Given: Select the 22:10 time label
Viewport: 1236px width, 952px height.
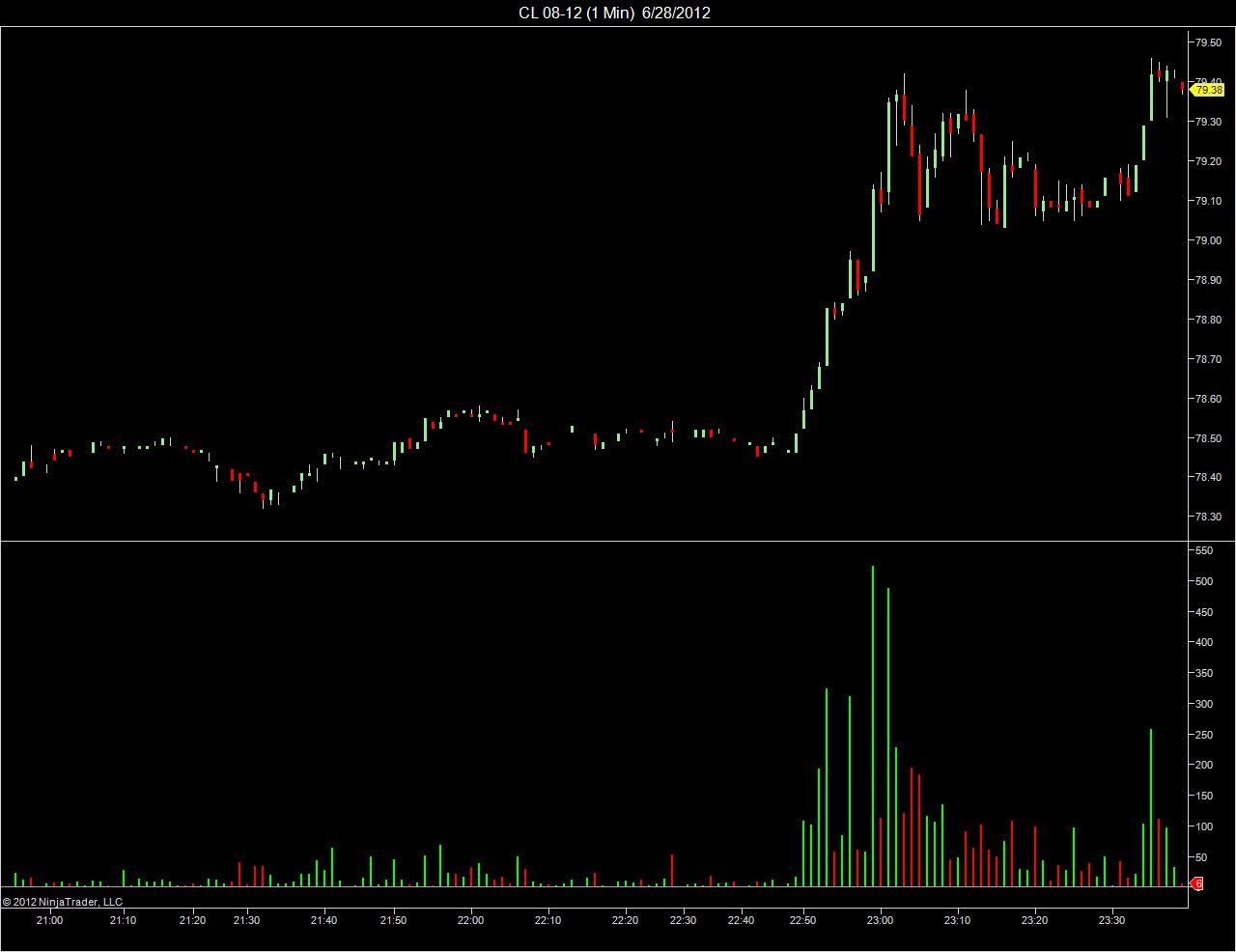Looking at the screenshot, I should pyautogui.click(x=548, y=920).
